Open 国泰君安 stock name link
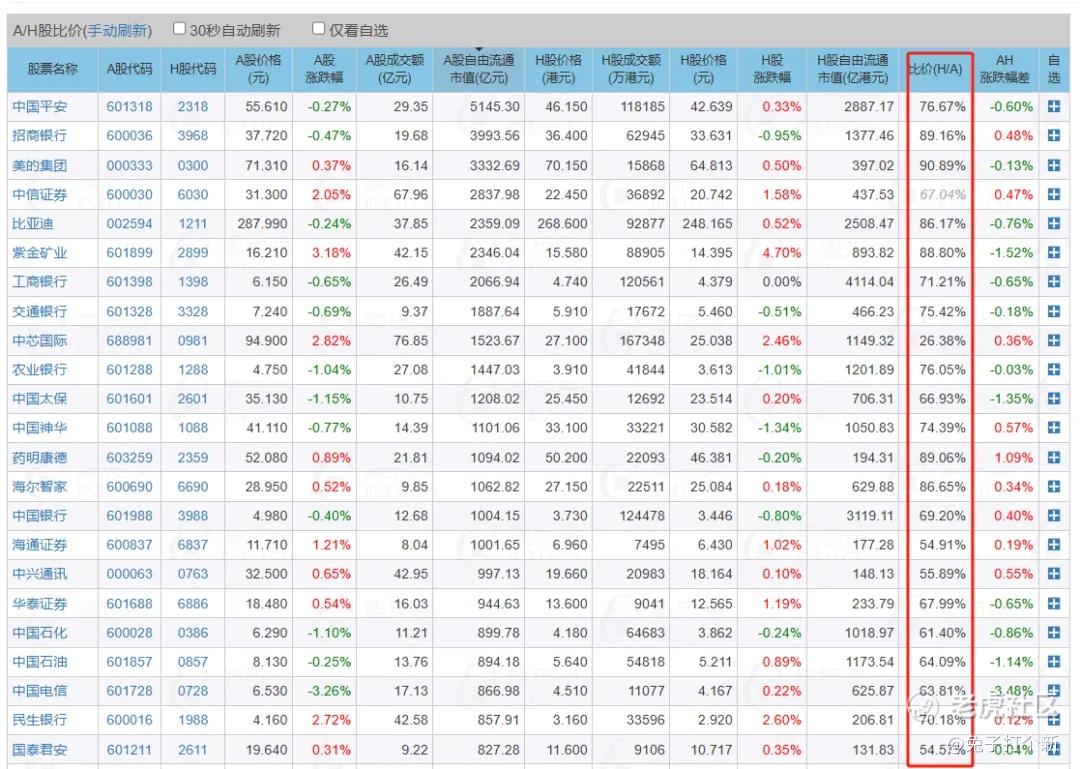Viewport: 1080px width, 769px height. coord(39,749)
